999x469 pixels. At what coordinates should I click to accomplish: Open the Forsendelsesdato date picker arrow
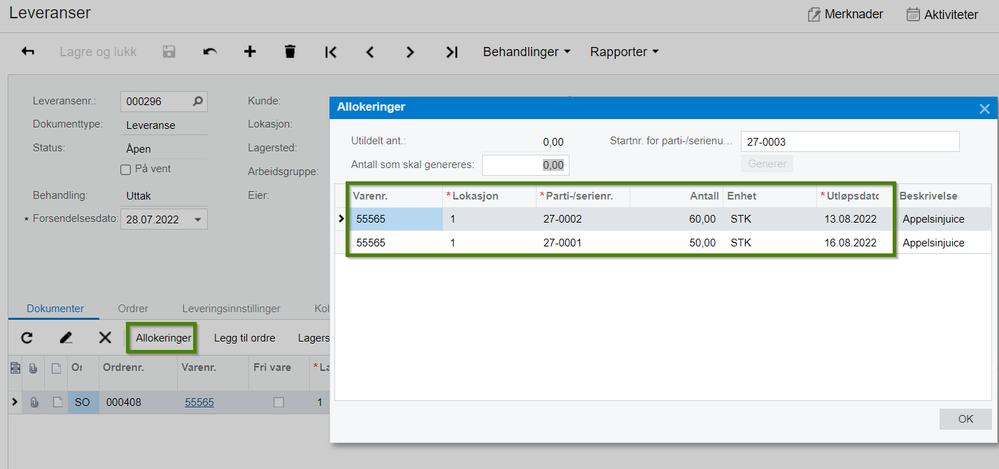[x=198, y=219]
